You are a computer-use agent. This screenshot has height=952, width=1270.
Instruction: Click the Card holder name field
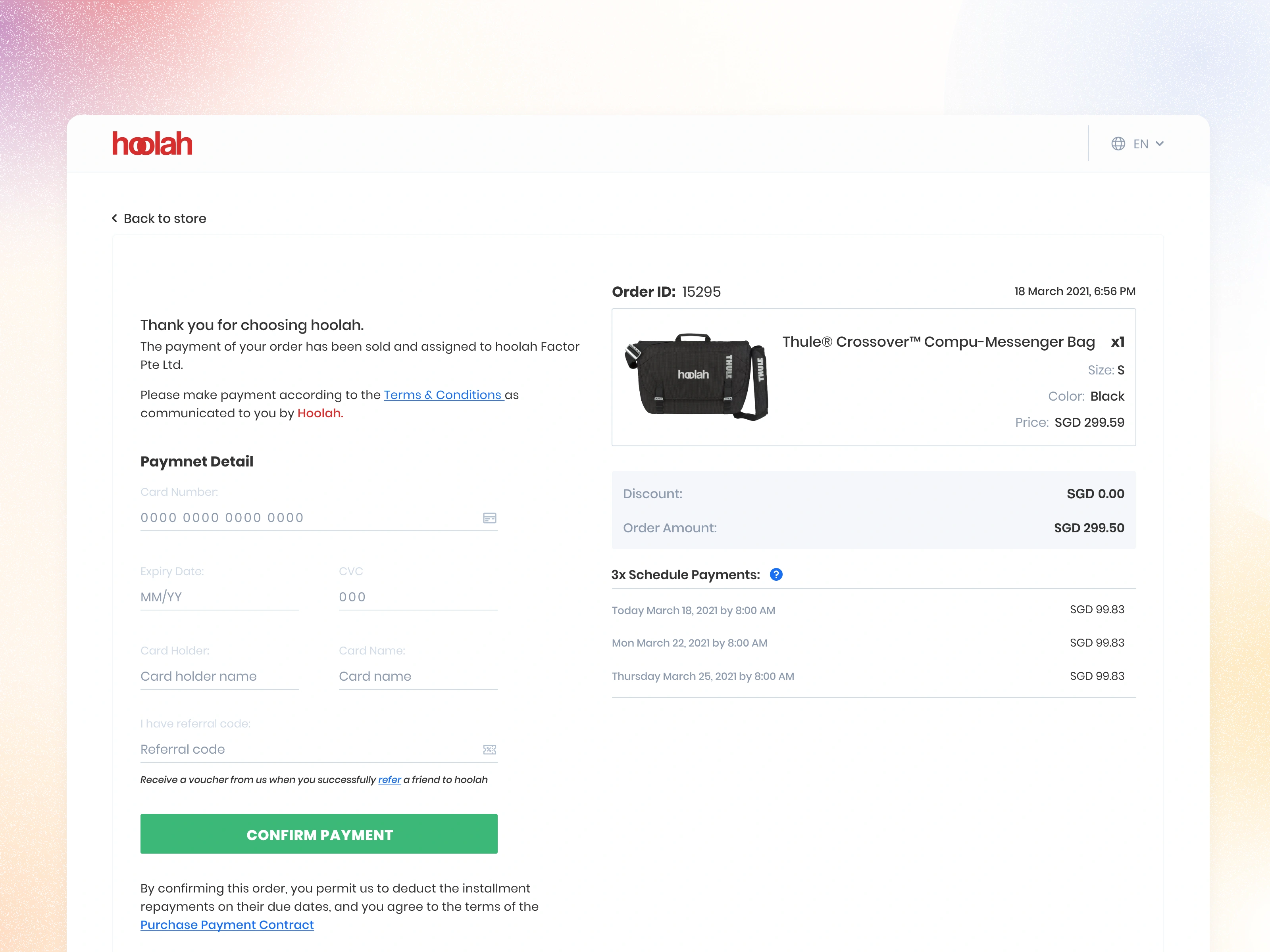219,676
